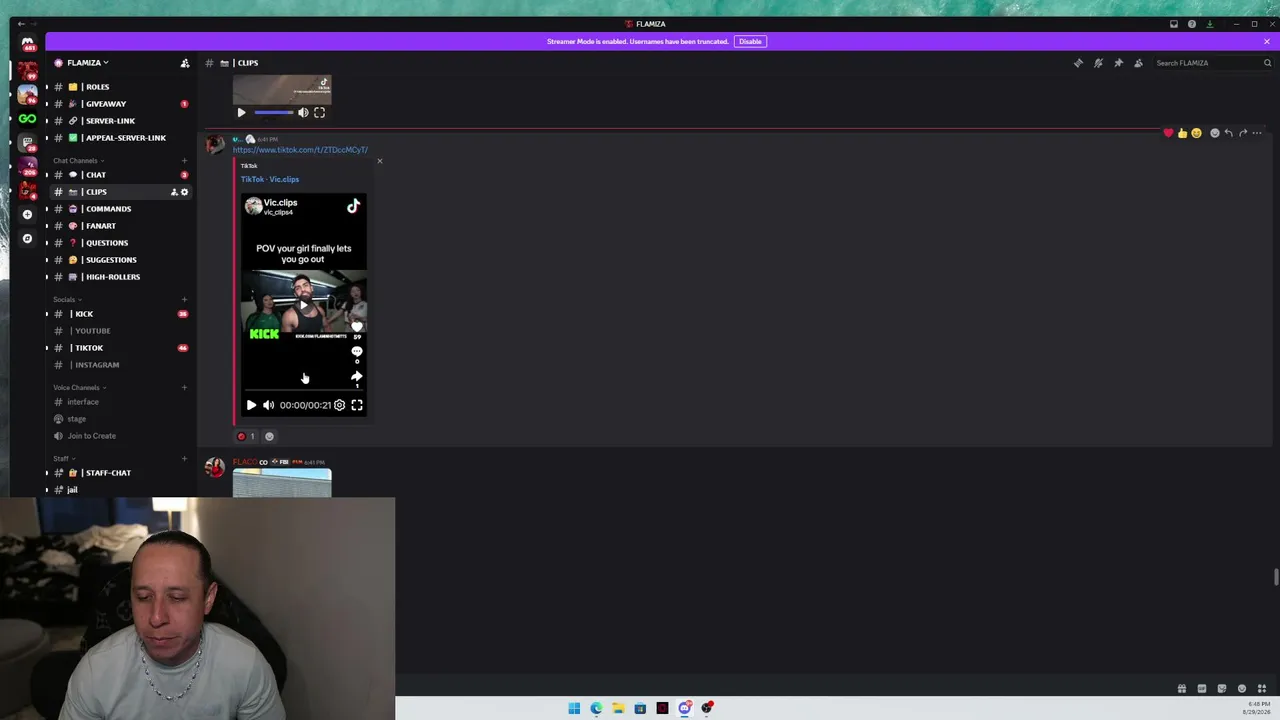Collapse the Chat Channels category
The height and width of the screenshot is (720, 1280).
coord(78,161)
